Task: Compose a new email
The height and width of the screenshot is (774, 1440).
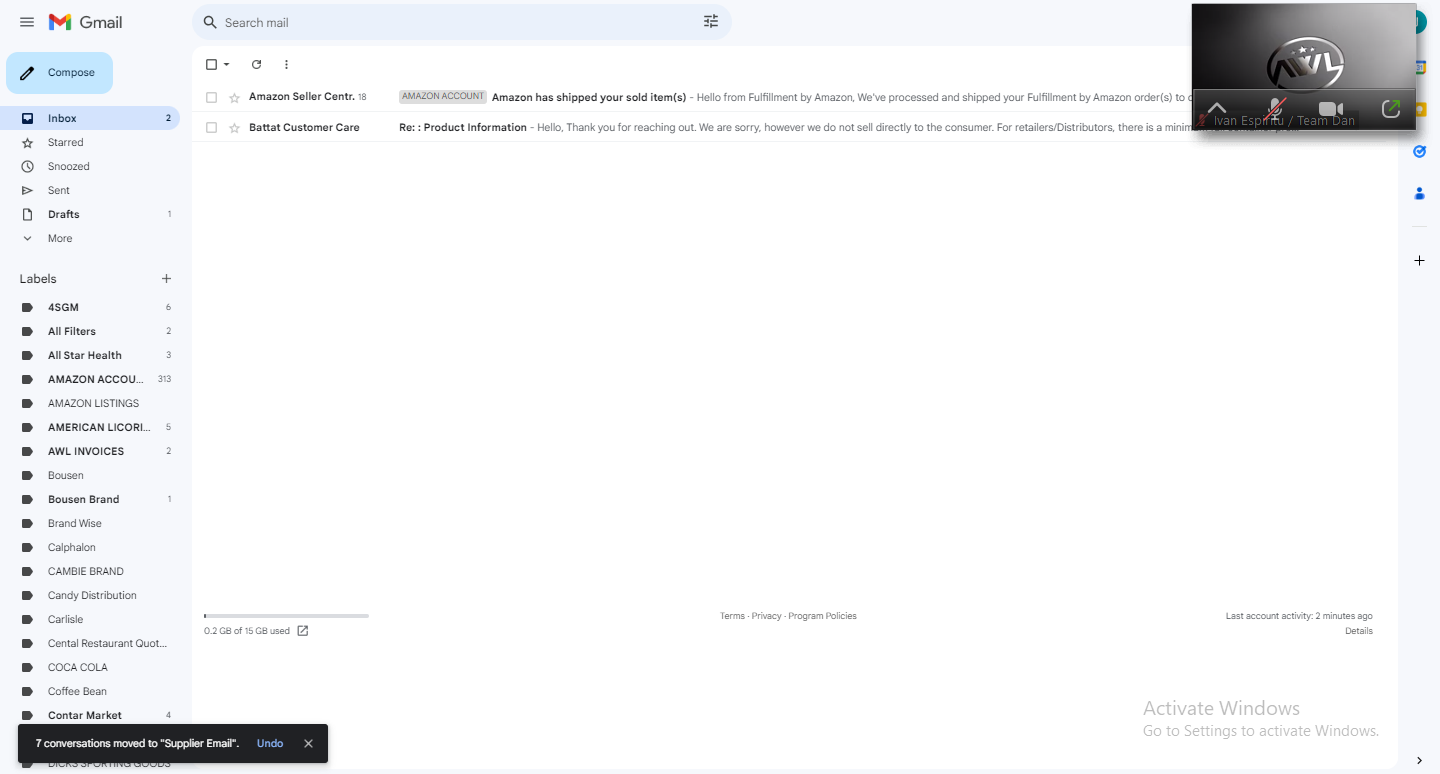Action: [59, 73]
